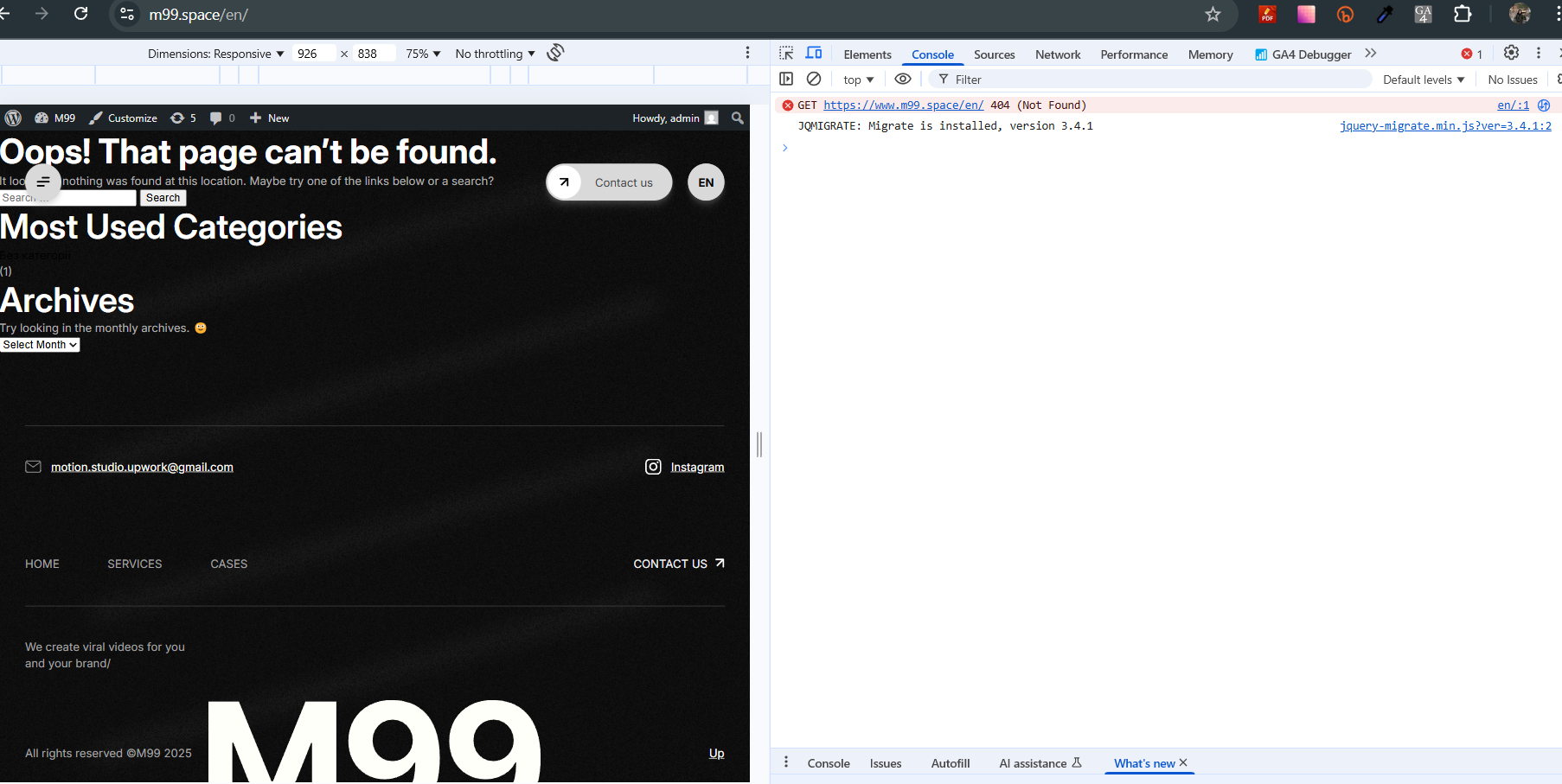Click the Contact us pill button
1562x784 pixels.
click(x=609, y=182)
